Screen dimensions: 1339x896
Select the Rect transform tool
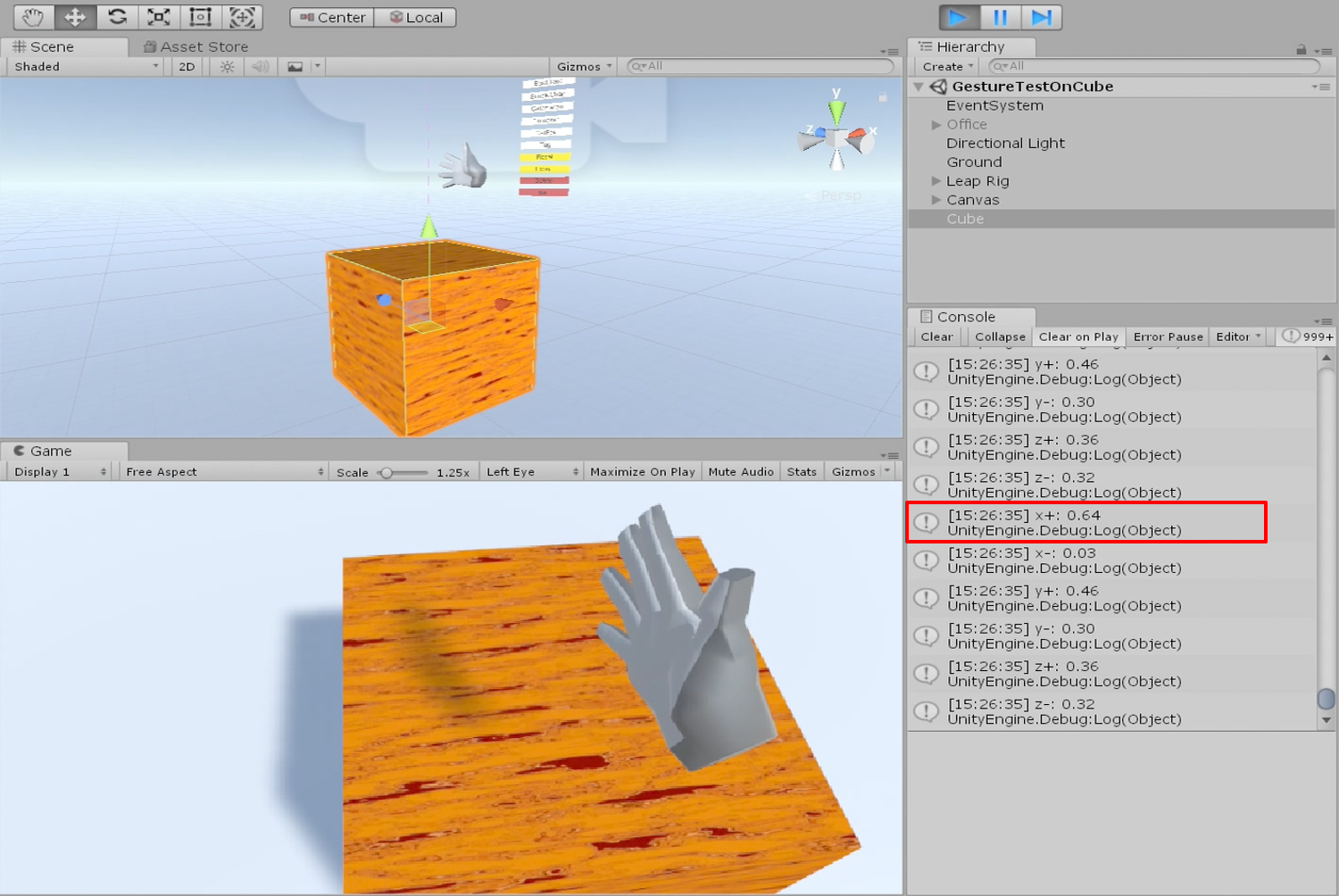201,17
